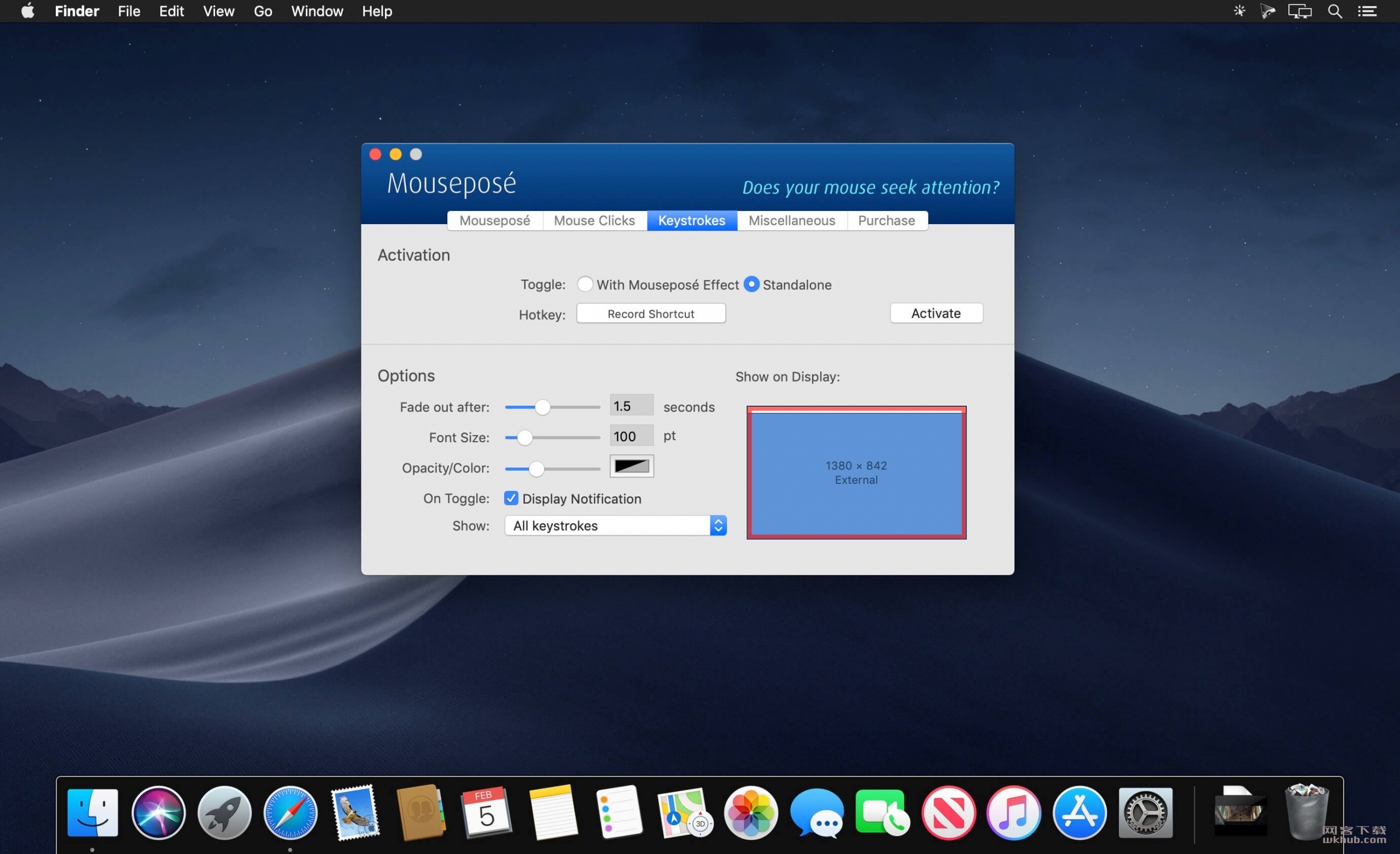Image resolution: width=1400 pixels, height=854 pixels.
Task: Click the Fade out seconds field
Action: [631, 406]
